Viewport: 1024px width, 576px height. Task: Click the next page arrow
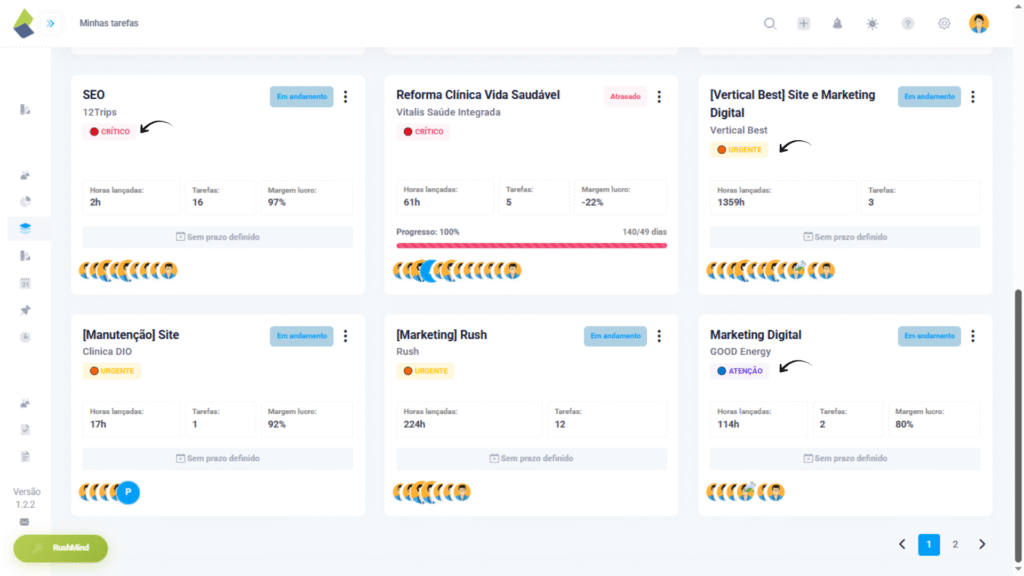coord(982,544)
